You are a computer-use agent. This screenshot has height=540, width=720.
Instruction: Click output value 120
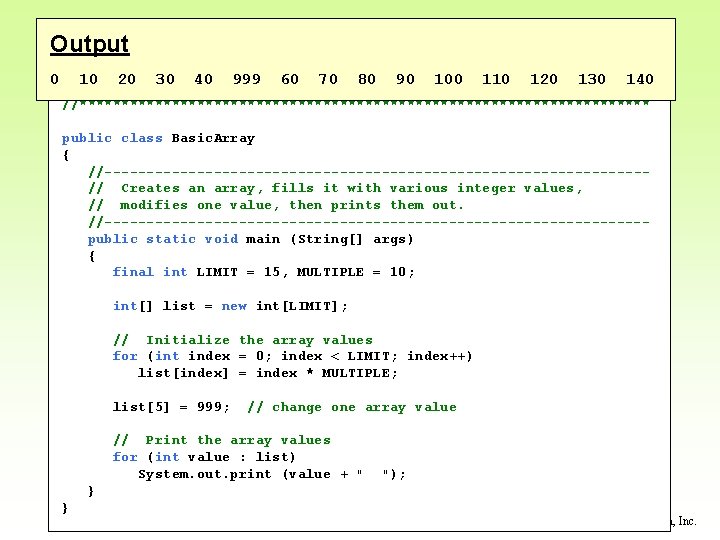[544, 79]
